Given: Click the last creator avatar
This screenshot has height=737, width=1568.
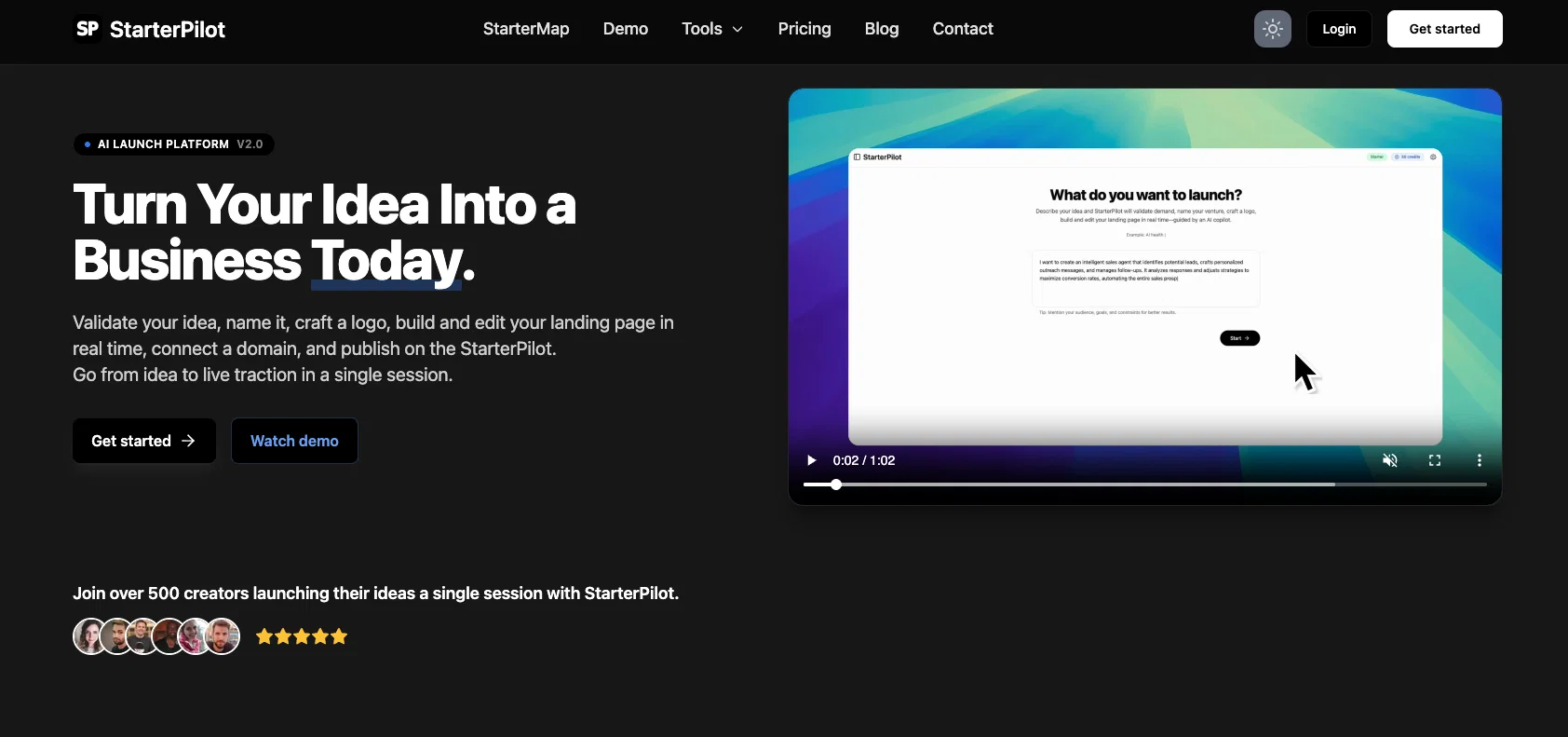Looking at the screenshot, I should (x=223, y=636).
